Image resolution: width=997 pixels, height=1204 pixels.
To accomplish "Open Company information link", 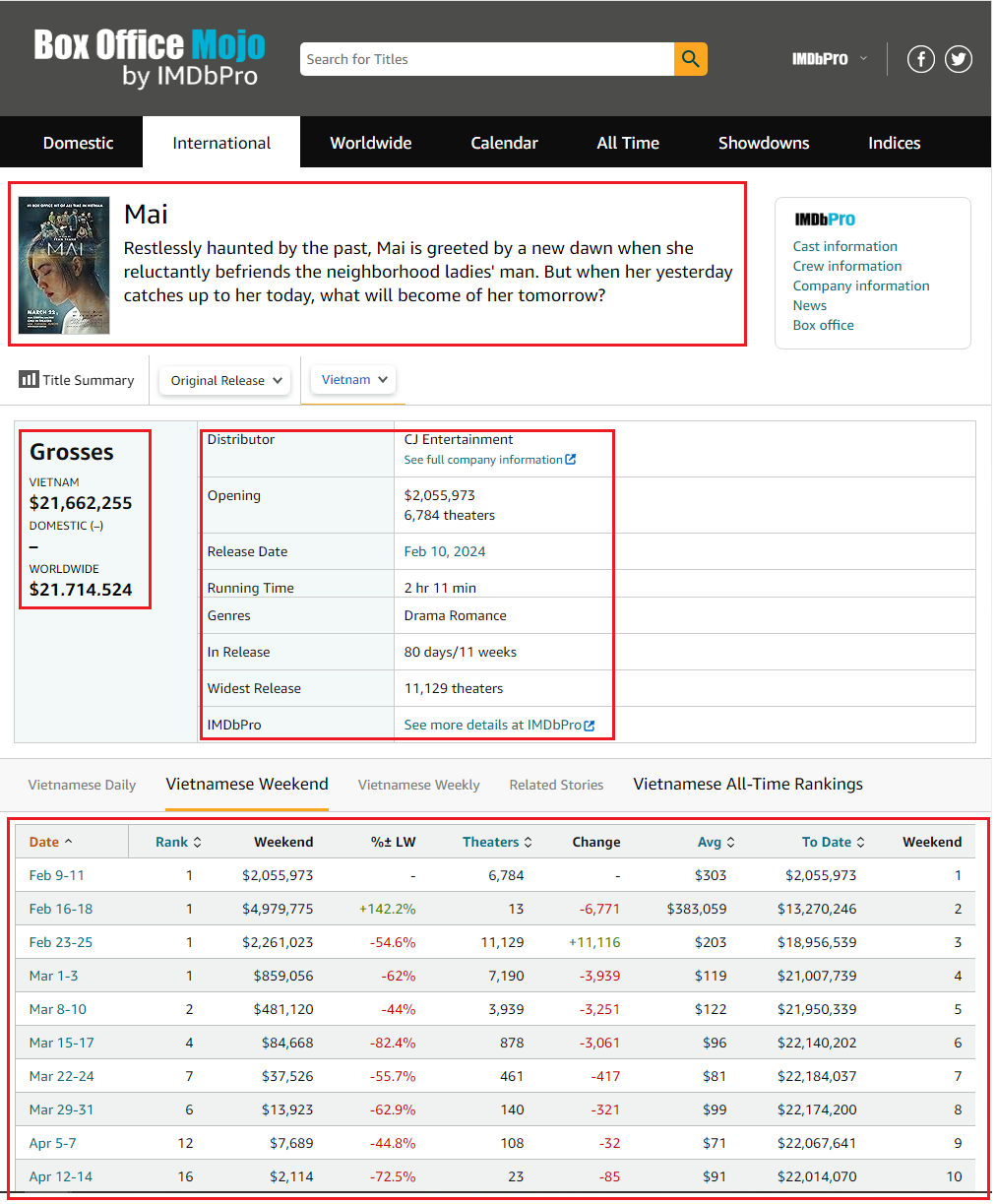I will tap(861, 285).
